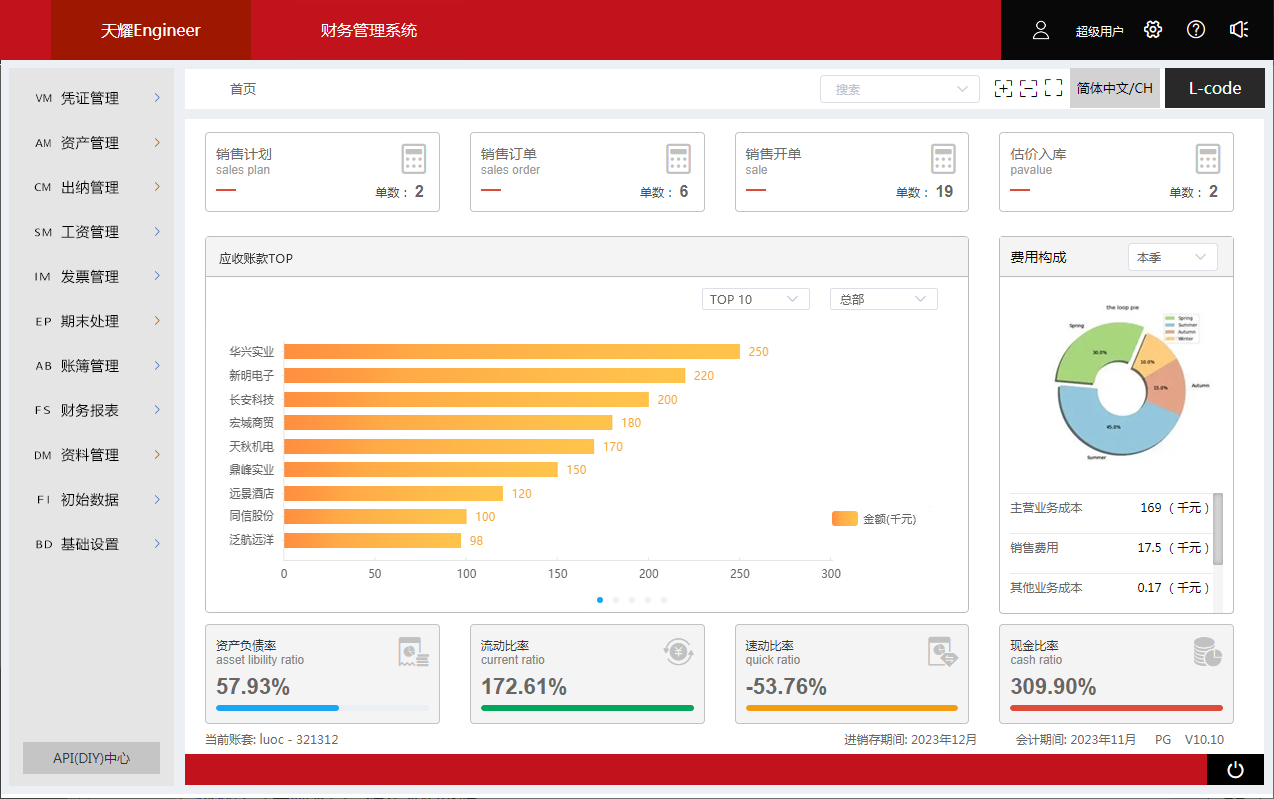Click the 资产负债率 progress bar
Screen dimensions: 1274x799
click(322, 708)
